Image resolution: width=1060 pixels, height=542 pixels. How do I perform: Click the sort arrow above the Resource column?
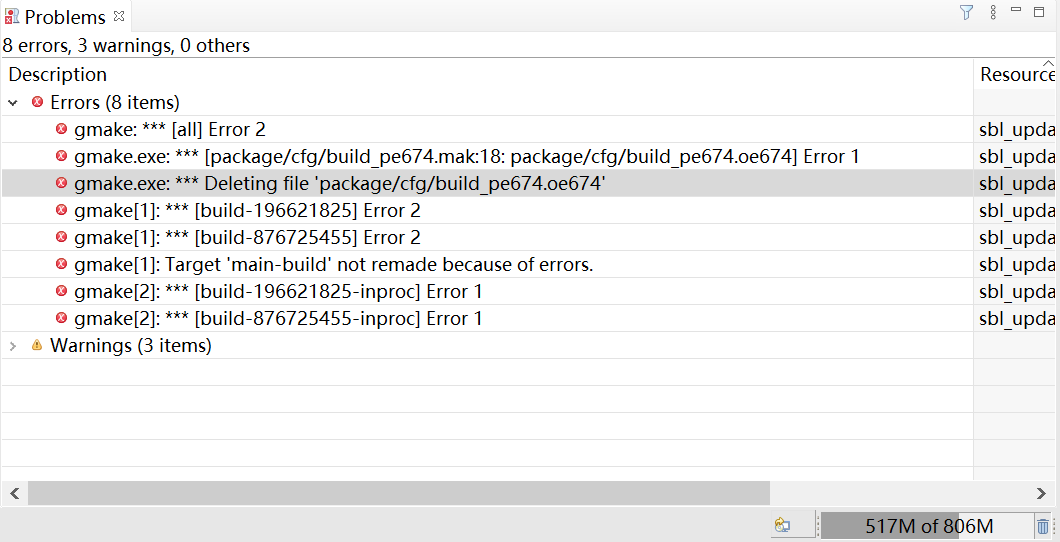tap(1048, 63)
